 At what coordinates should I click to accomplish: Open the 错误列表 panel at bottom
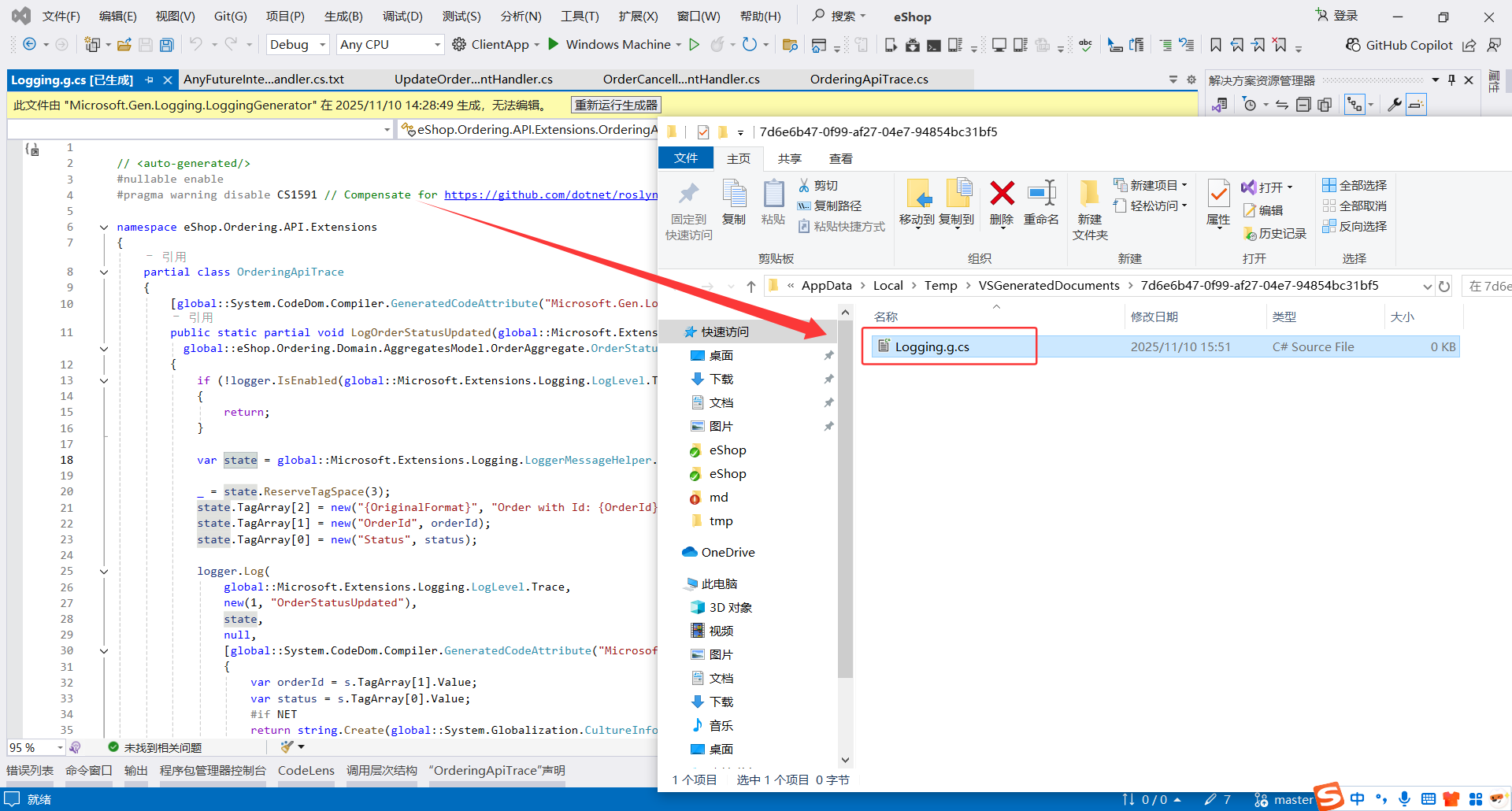30,771
